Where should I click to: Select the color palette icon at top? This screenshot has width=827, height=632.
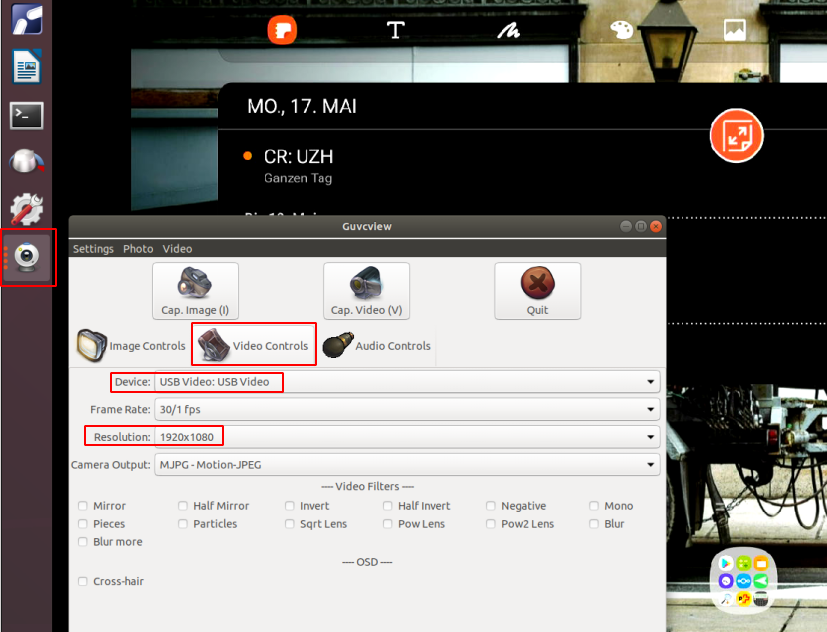coord(621,30)
